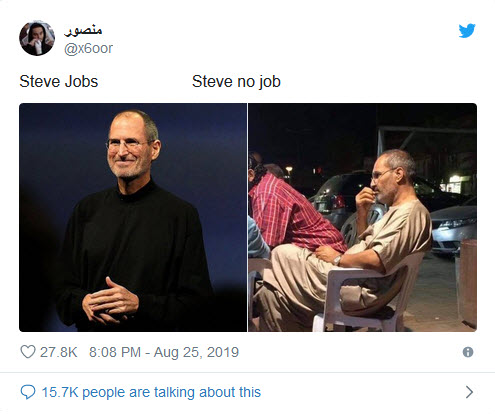The height and width of the screenshot is (414, 495).
Task: Open the tweet info circle icon
Action: (468, 352)
